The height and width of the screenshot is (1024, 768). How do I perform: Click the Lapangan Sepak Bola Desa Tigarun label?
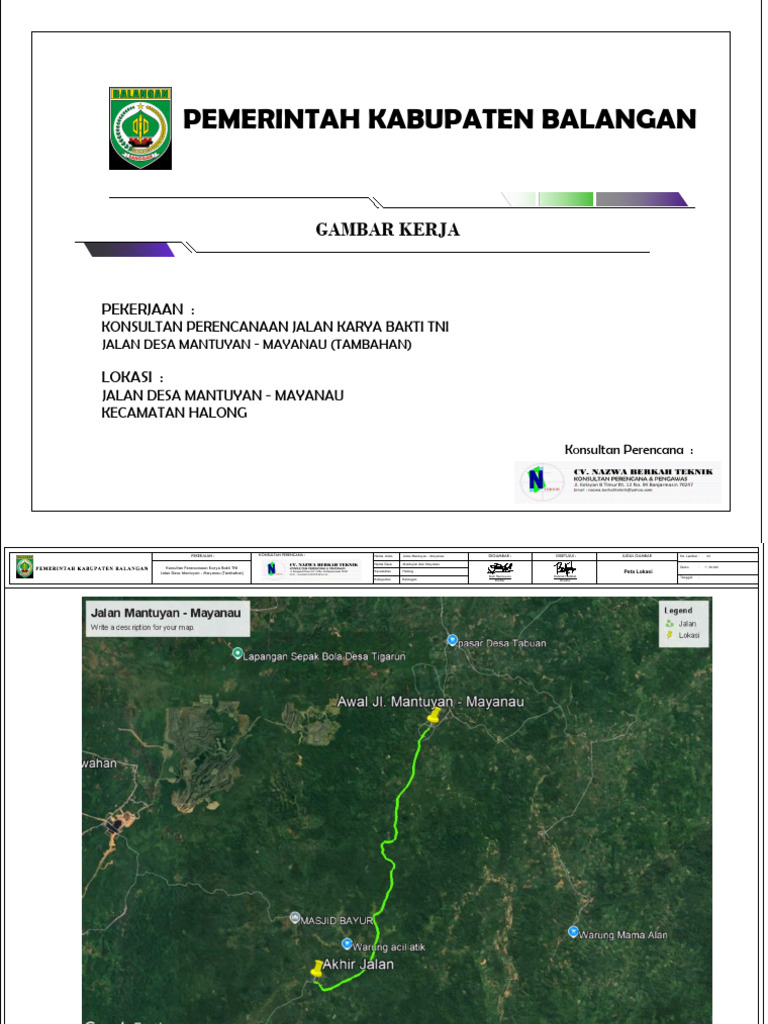(x=325, y=656)
